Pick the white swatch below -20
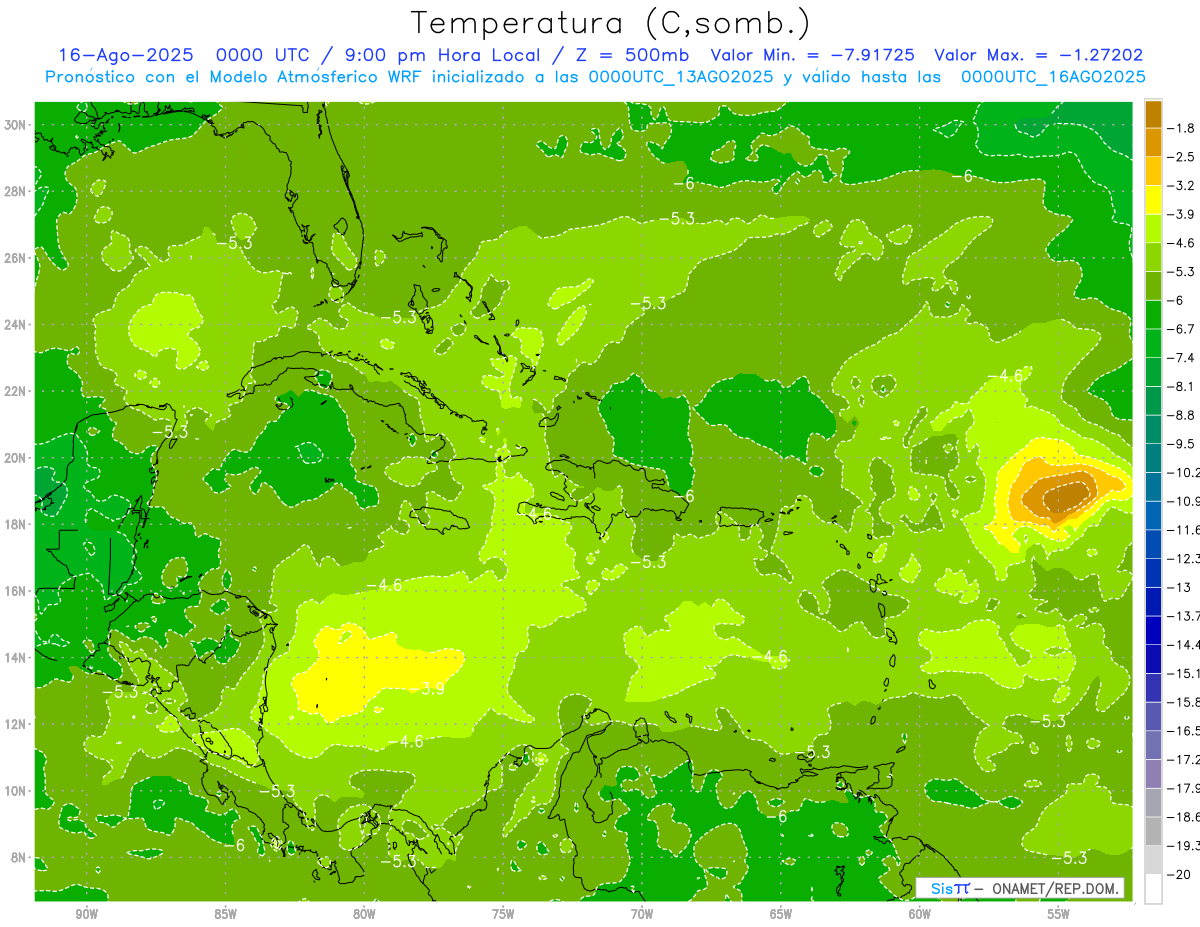The height and width of the screenshot is (927, 1200). pos(1153,888)
